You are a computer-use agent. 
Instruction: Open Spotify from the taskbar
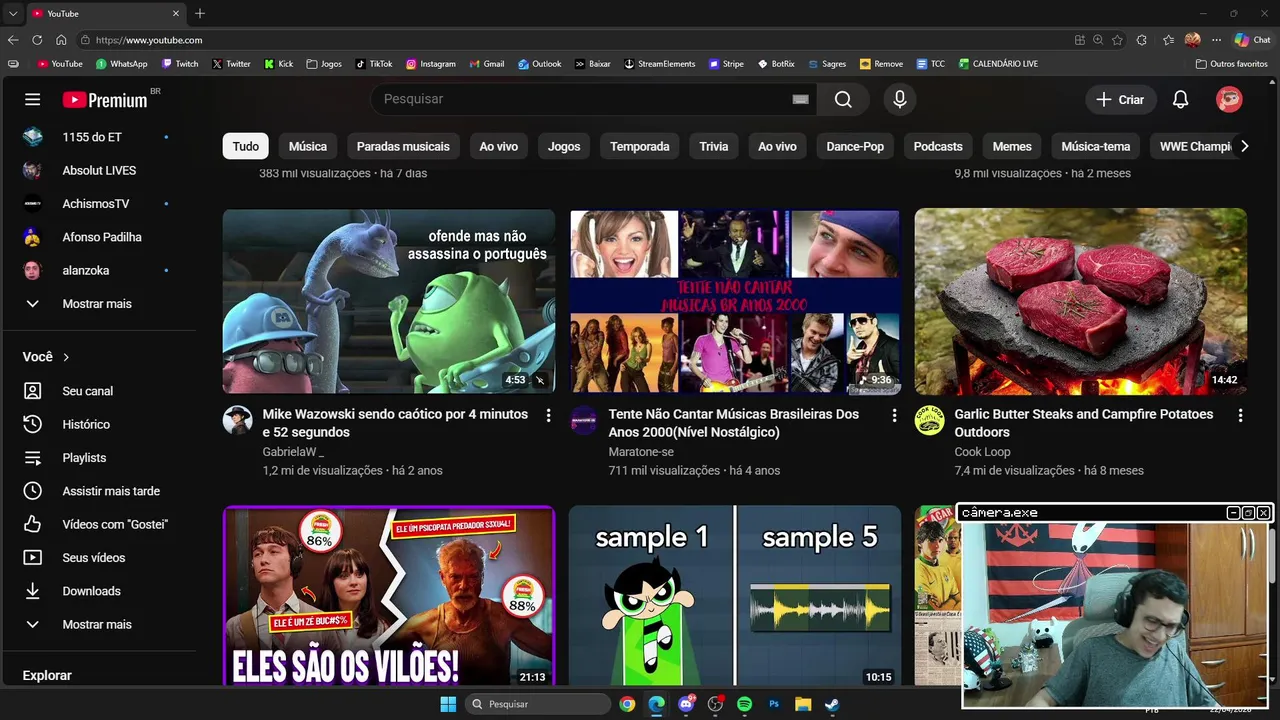point(744,704)
